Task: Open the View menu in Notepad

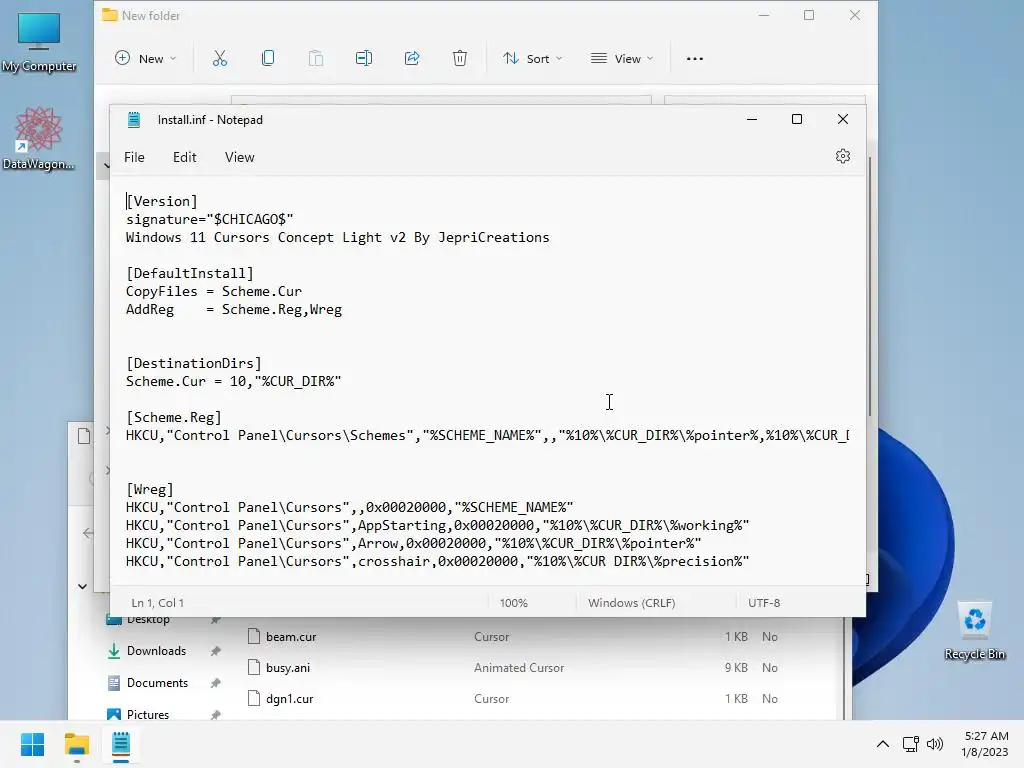Action: click(x=239, y=157)
